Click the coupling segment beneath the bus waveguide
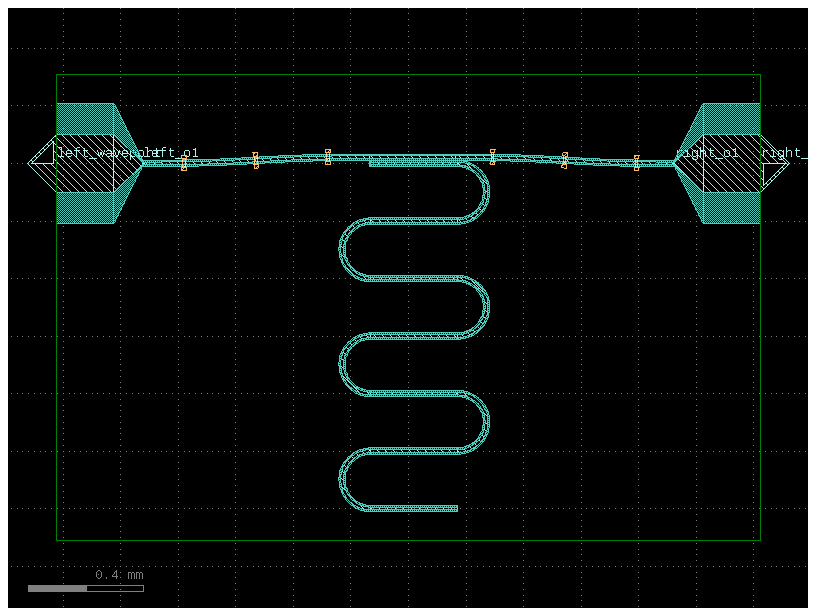Screen dimensions: 816x616 click(x=415, y=163)
